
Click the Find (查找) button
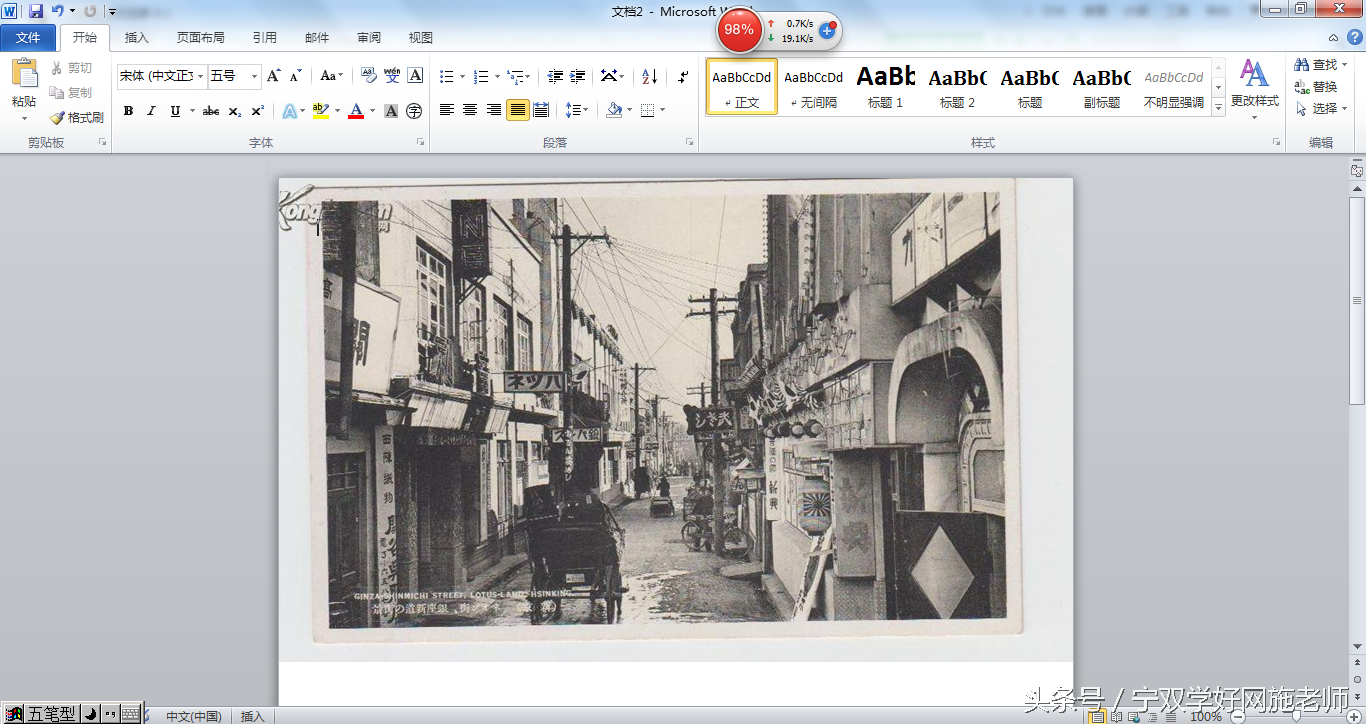[1320, 65]
